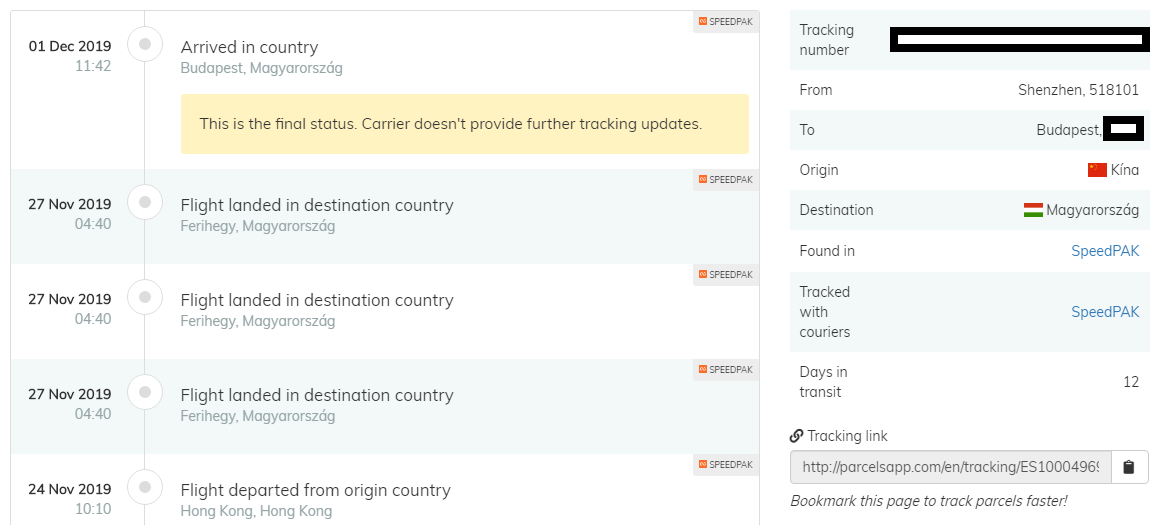Click SpeedPAK badge on 24 Nov flight departed entry

[726, 465]
